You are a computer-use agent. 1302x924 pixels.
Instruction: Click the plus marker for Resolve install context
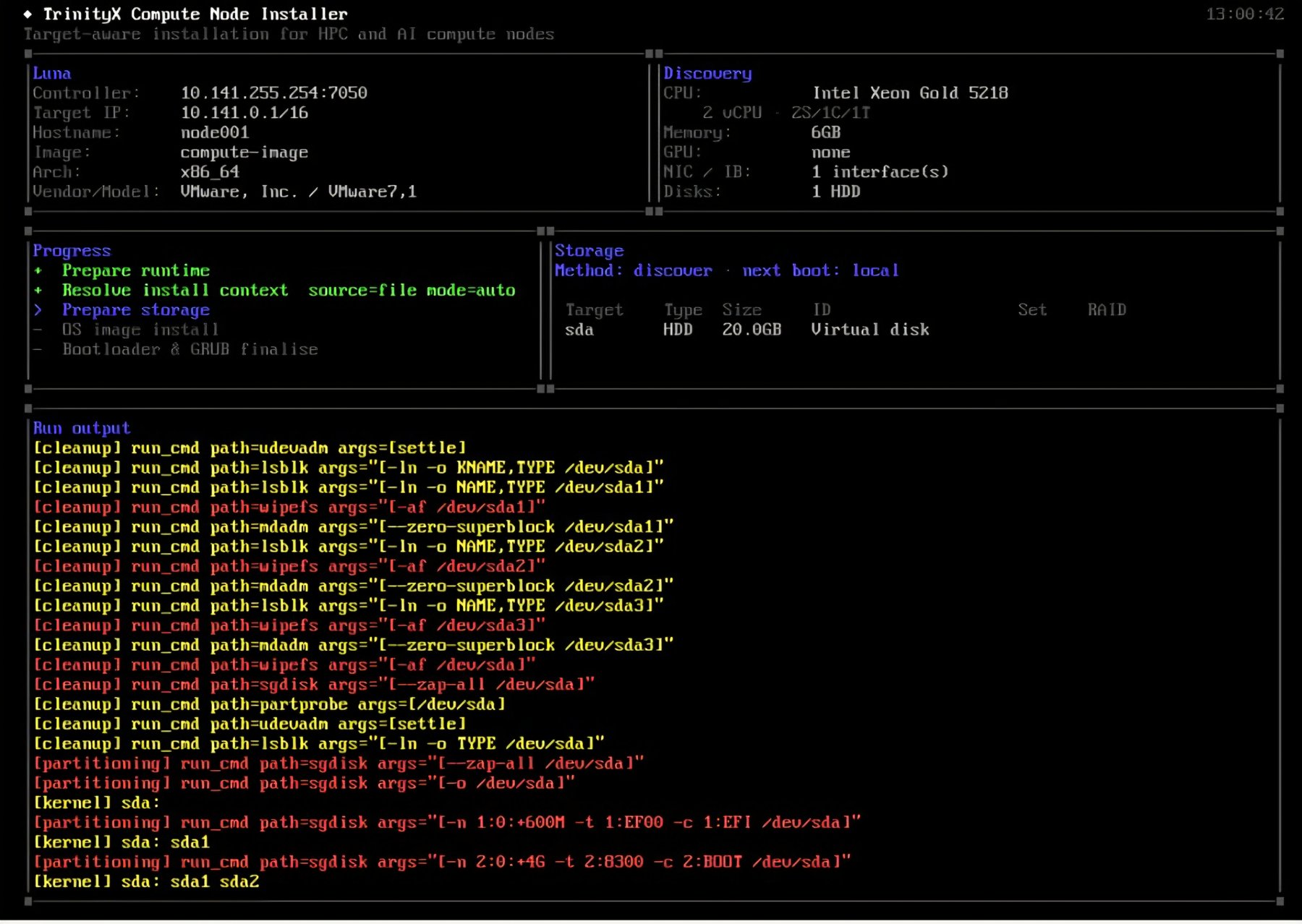pyautogui.click(x=38, y=290)
